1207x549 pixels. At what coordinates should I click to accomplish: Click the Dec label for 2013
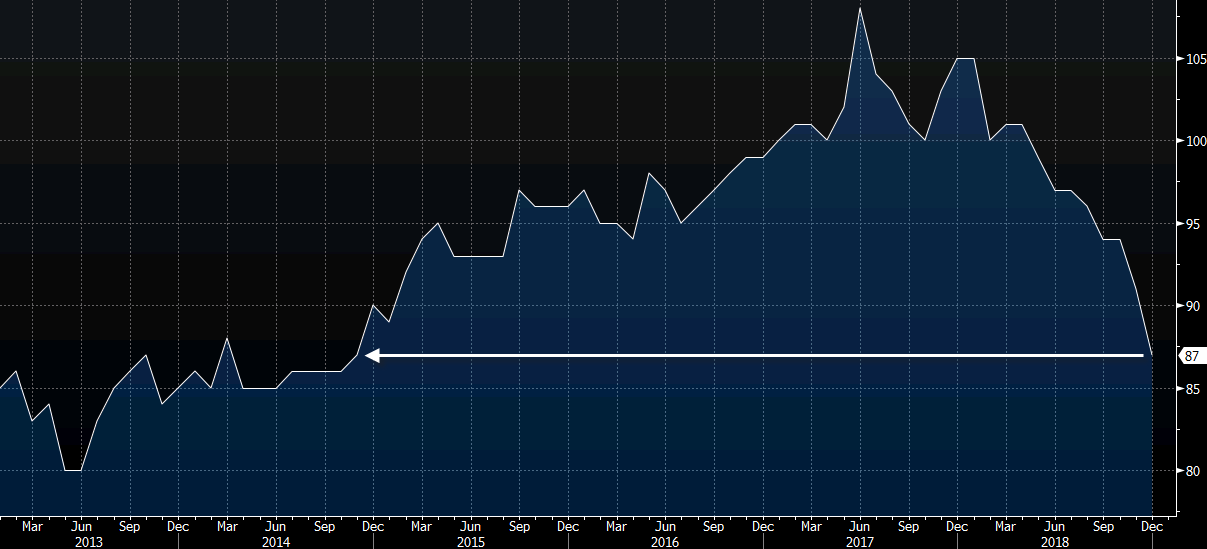[x=178, y=526]
